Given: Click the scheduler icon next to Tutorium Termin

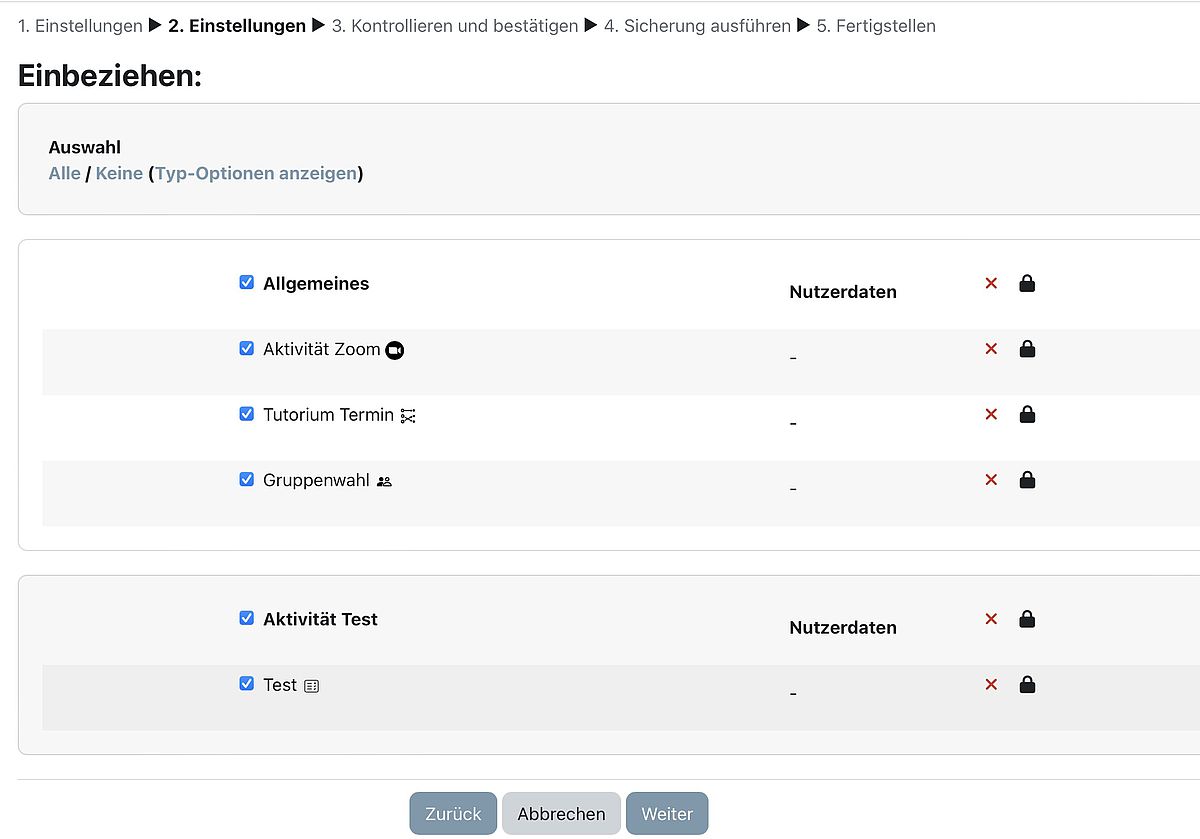Looking at the screenshot, I should pyautogui.click(x=408, y=416).
